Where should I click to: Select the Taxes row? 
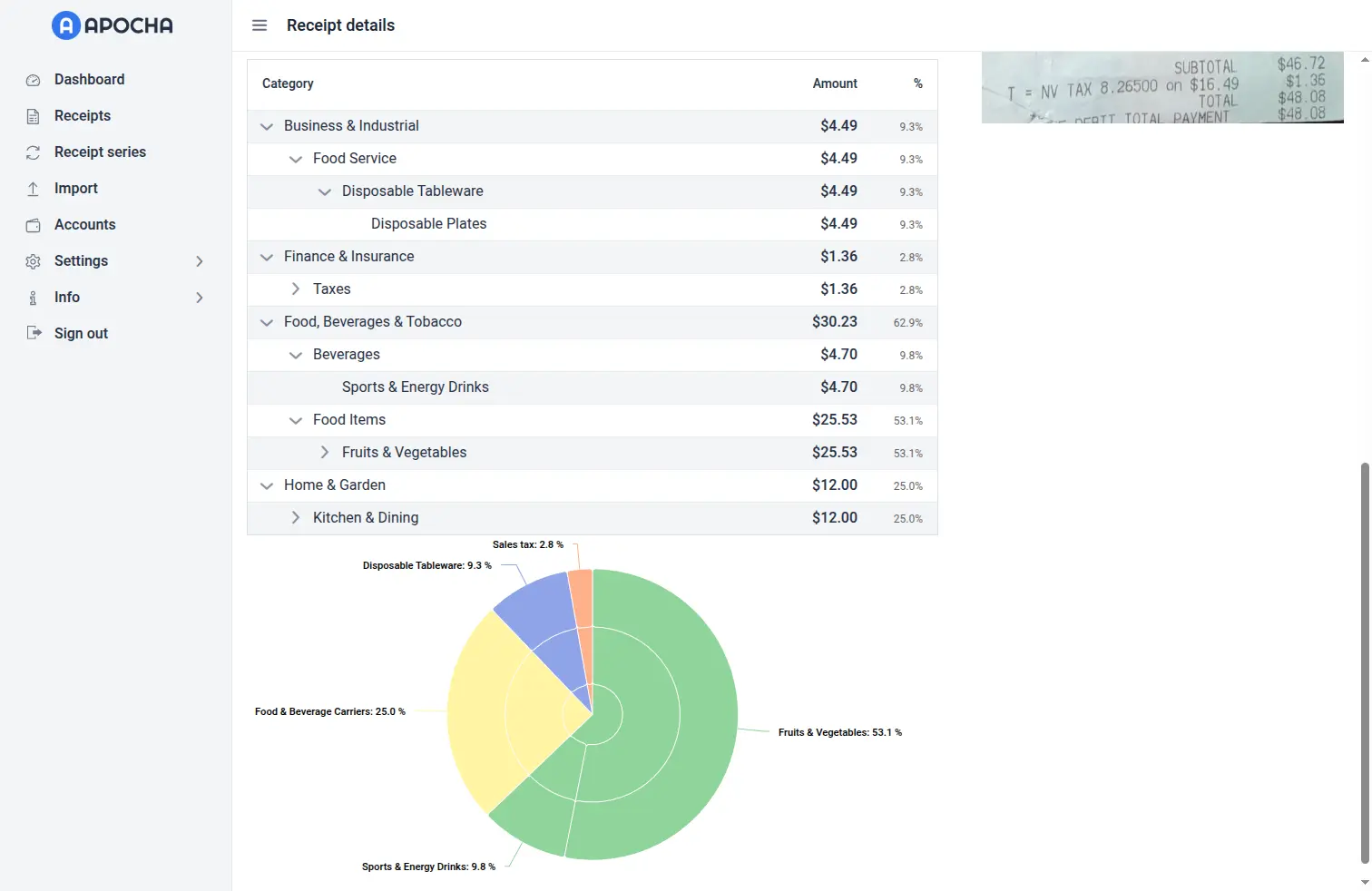point(331,289)
